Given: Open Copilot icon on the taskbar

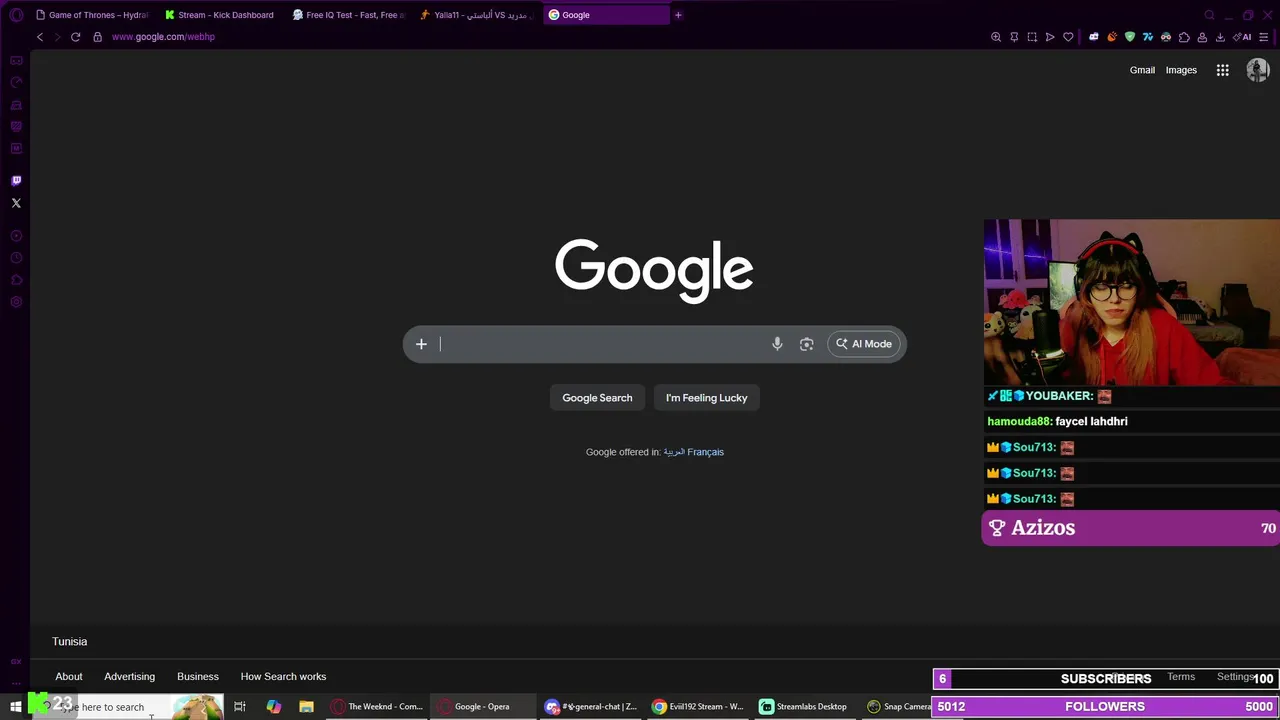Looking at the screenshot, I should click(273, 707).
